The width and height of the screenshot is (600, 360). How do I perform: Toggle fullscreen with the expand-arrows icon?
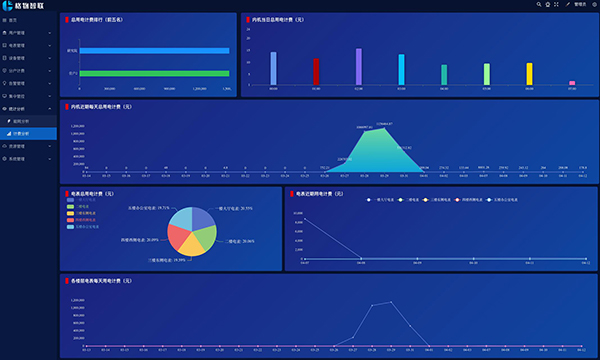(556, 4)
